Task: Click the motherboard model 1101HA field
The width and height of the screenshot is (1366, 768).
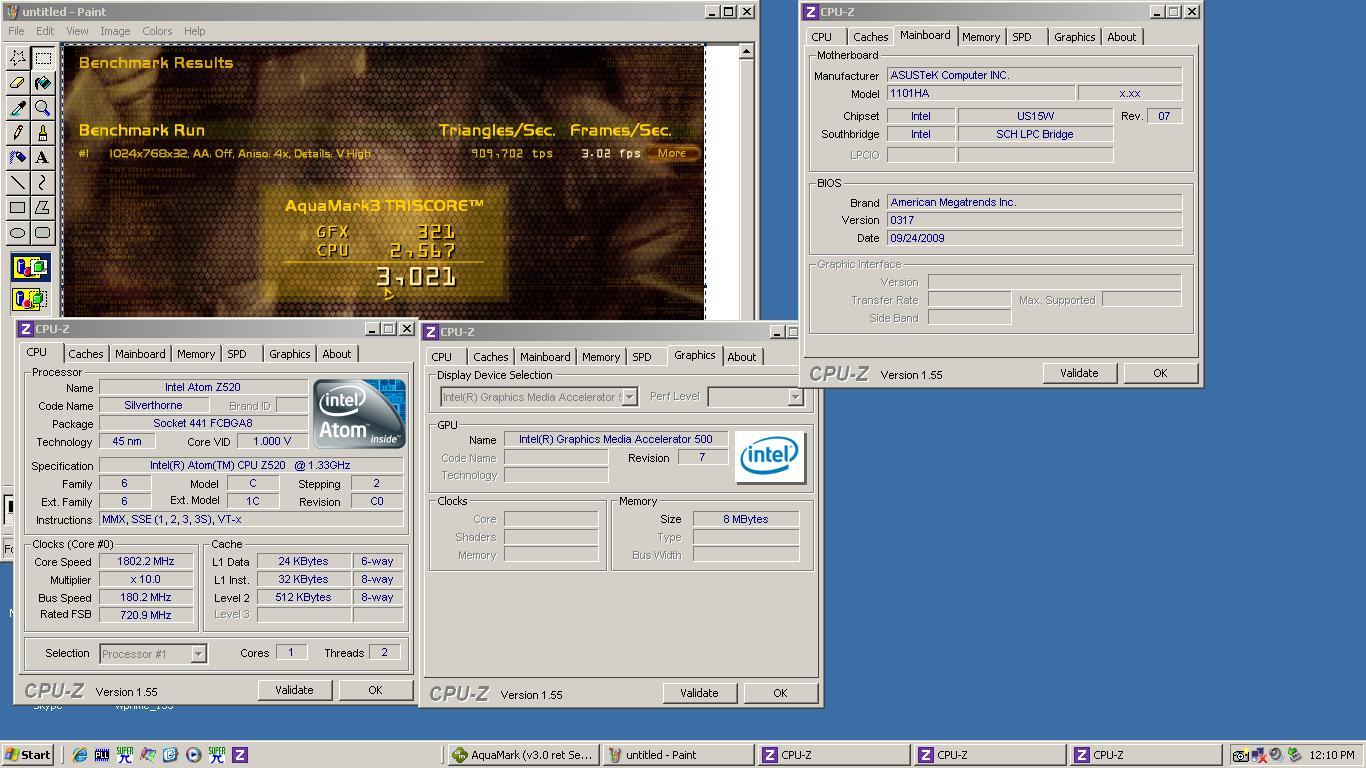Action: (x=981, y=93)
